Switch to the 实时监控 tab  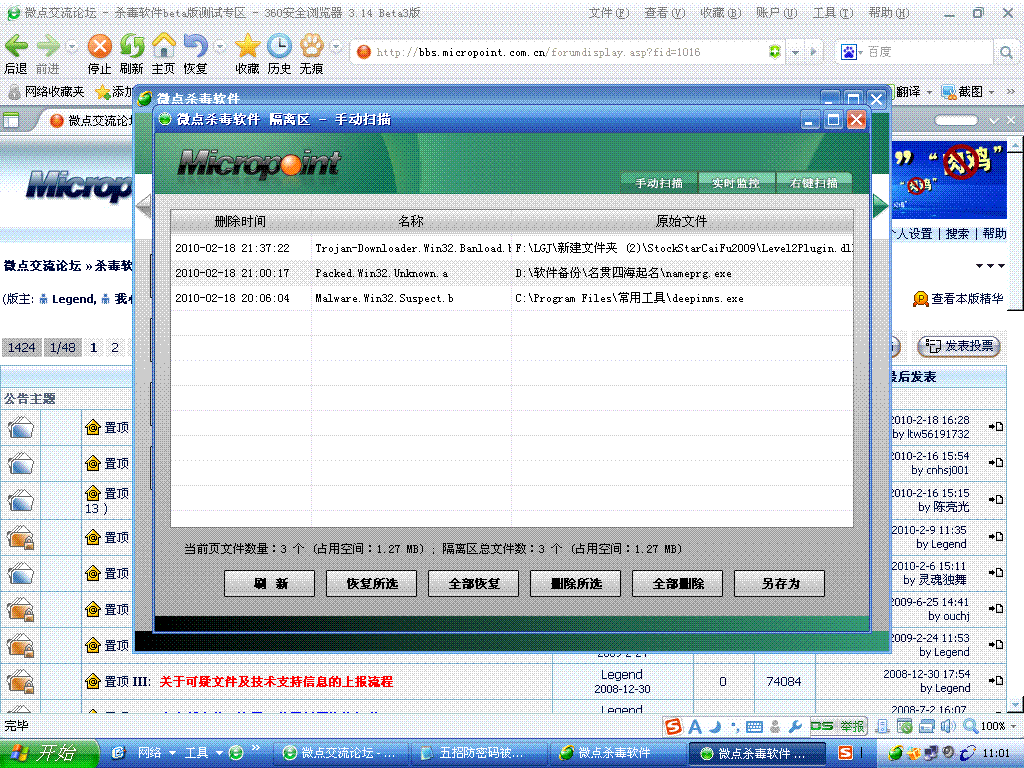735,183
